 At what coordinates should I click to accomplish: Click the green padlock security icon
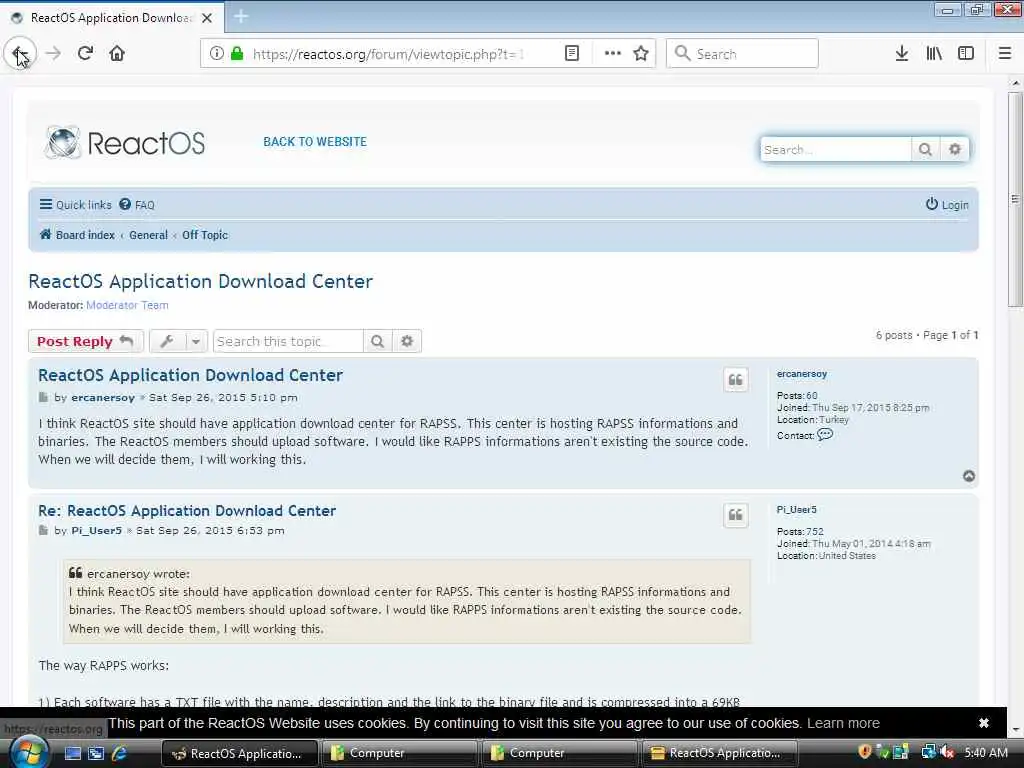tap(237, 54)
